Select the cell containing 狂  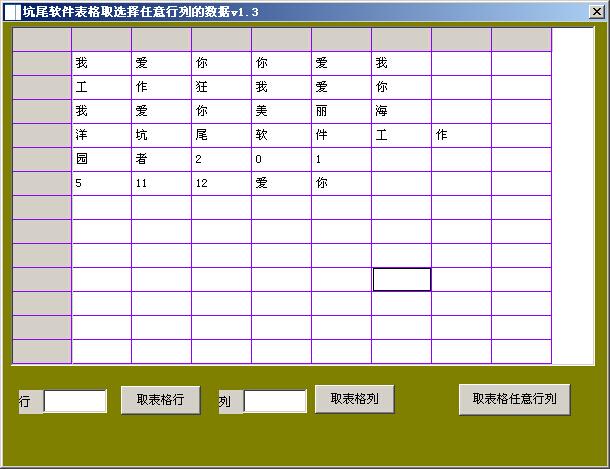pyautogui.click(x=221, y=87)
